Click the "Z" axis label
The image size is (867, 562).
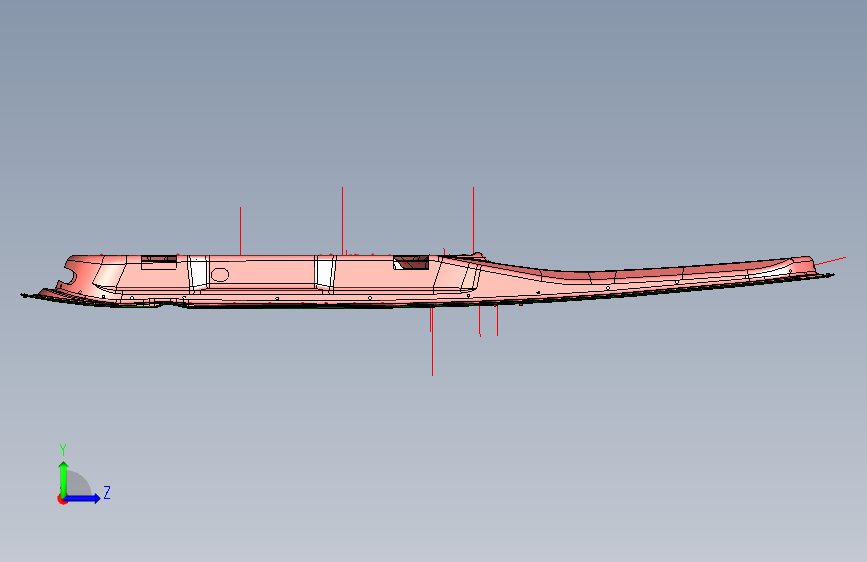tap(107, 492)
